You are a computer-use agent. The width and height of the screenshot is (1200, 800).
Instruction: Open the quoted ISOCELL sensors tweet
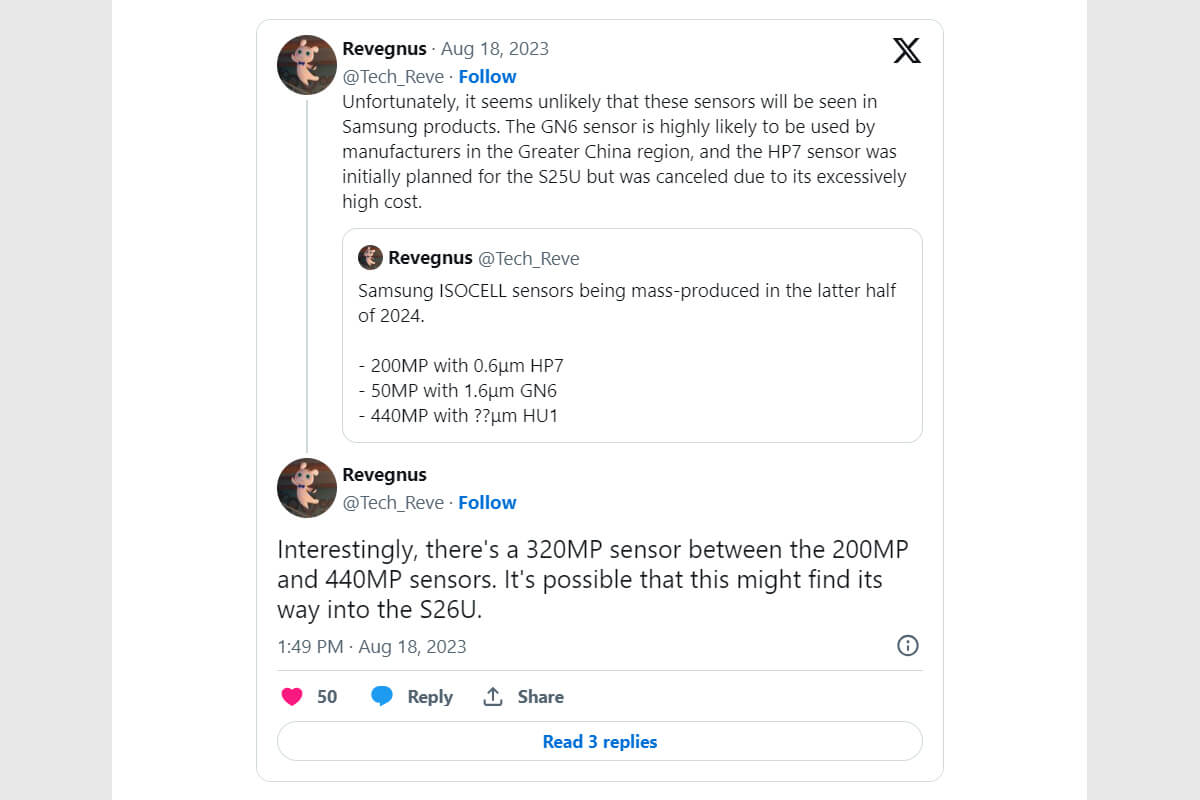pos(632,340)
